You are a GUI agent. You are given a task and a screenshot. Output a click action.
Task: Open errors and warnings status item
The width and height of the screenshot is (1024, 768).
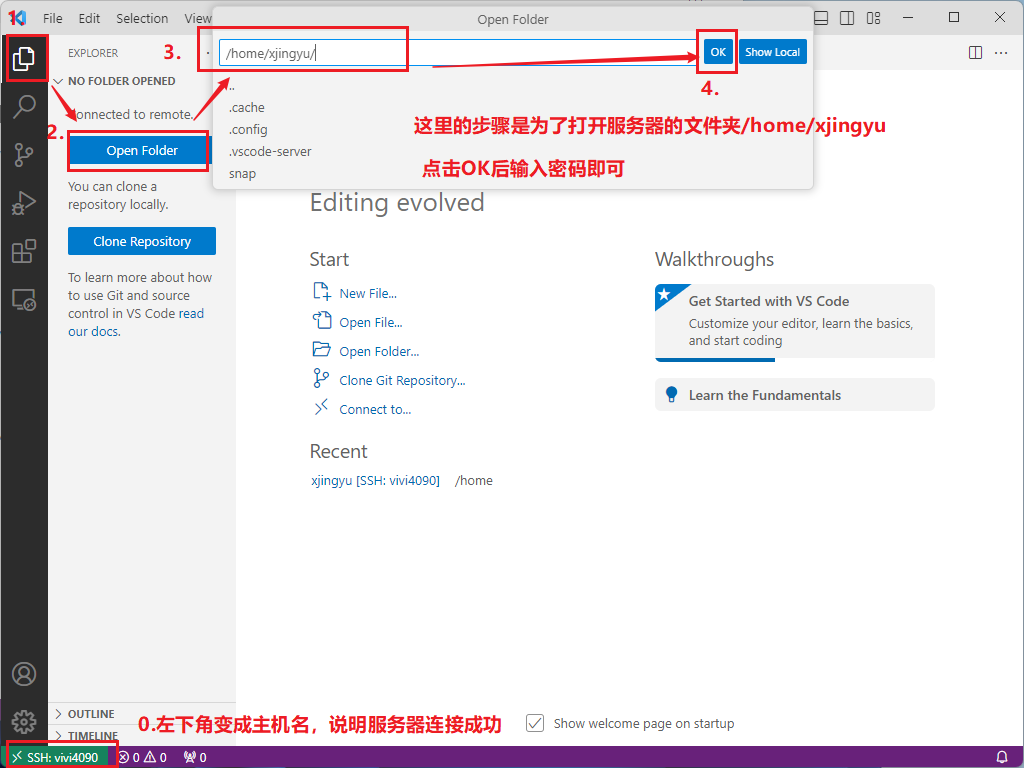pos(142,758)
